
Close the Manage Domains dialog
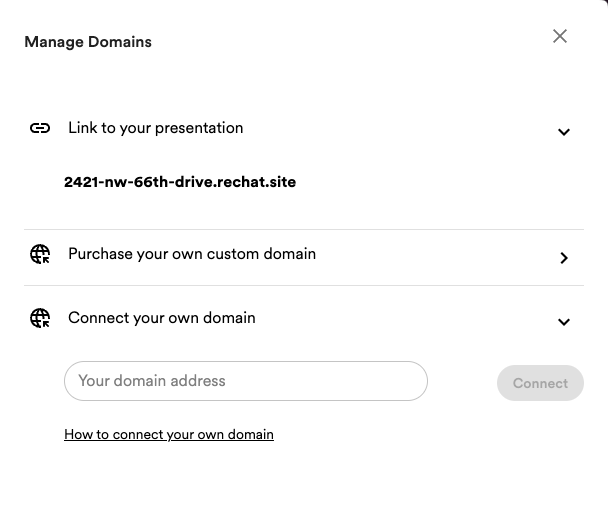(560, 36)
